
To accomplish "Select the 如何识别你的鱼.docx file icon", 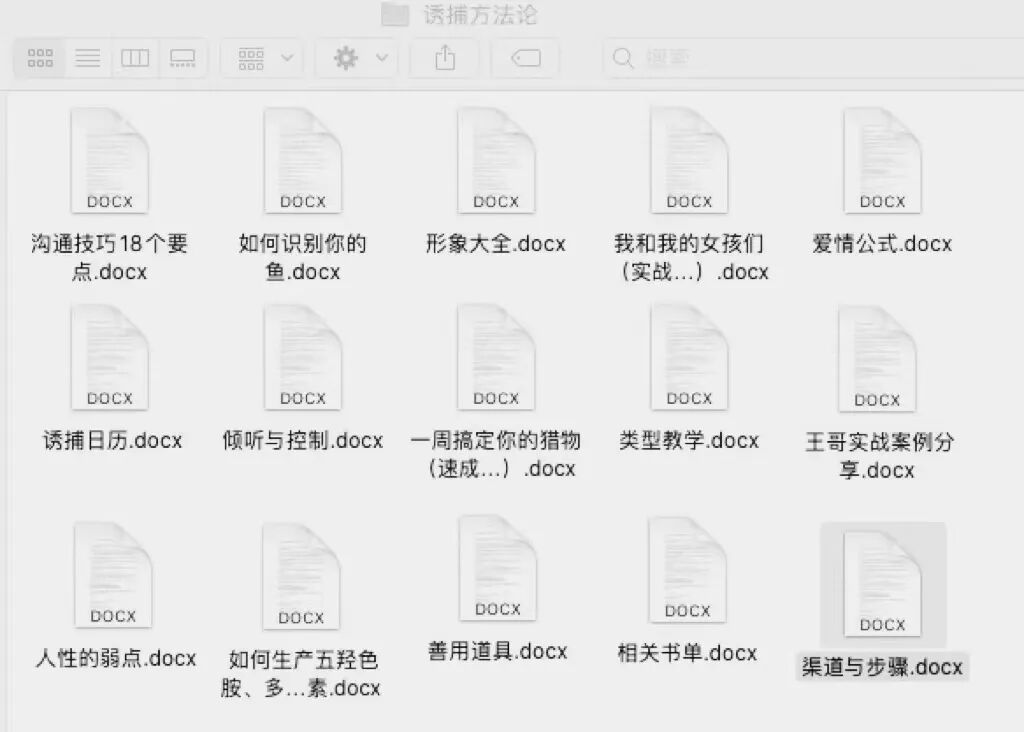I will point(303,161).
